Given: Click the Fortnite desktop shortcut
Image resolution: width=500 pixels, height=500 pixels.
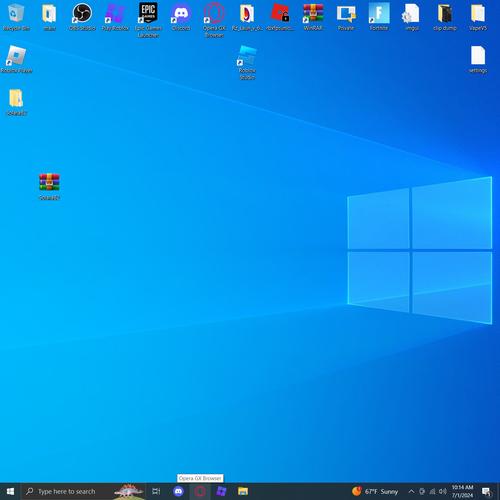Looking at the screenshot, I should (x=379, y=17).
